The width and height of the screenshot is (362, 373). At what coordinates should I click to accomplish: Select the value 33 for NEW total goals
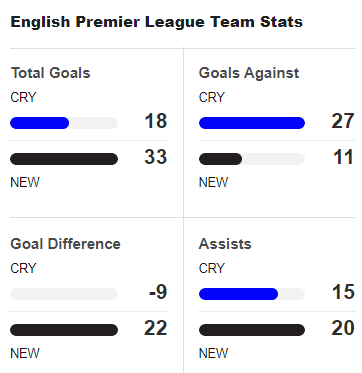click(x=156, y=157)
